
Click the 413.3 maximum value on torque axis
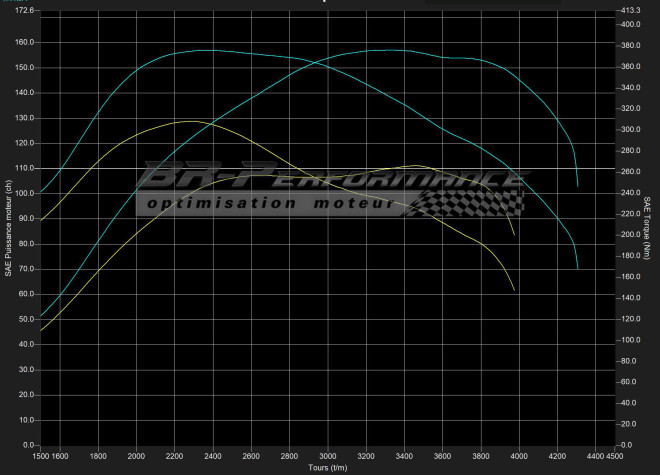point(631,10)
